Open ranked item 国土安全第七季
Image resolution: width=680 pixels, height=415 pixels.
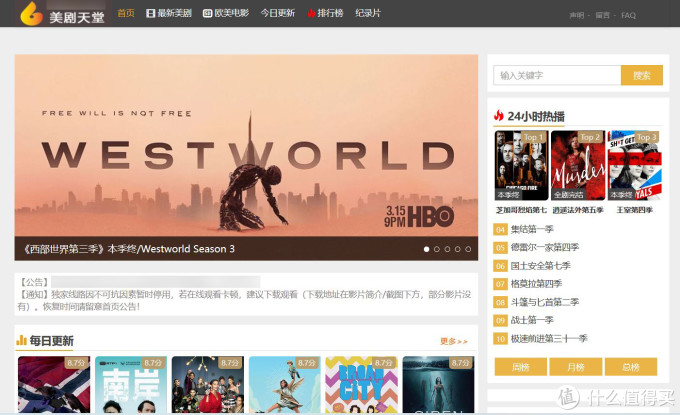pos(540,265)
